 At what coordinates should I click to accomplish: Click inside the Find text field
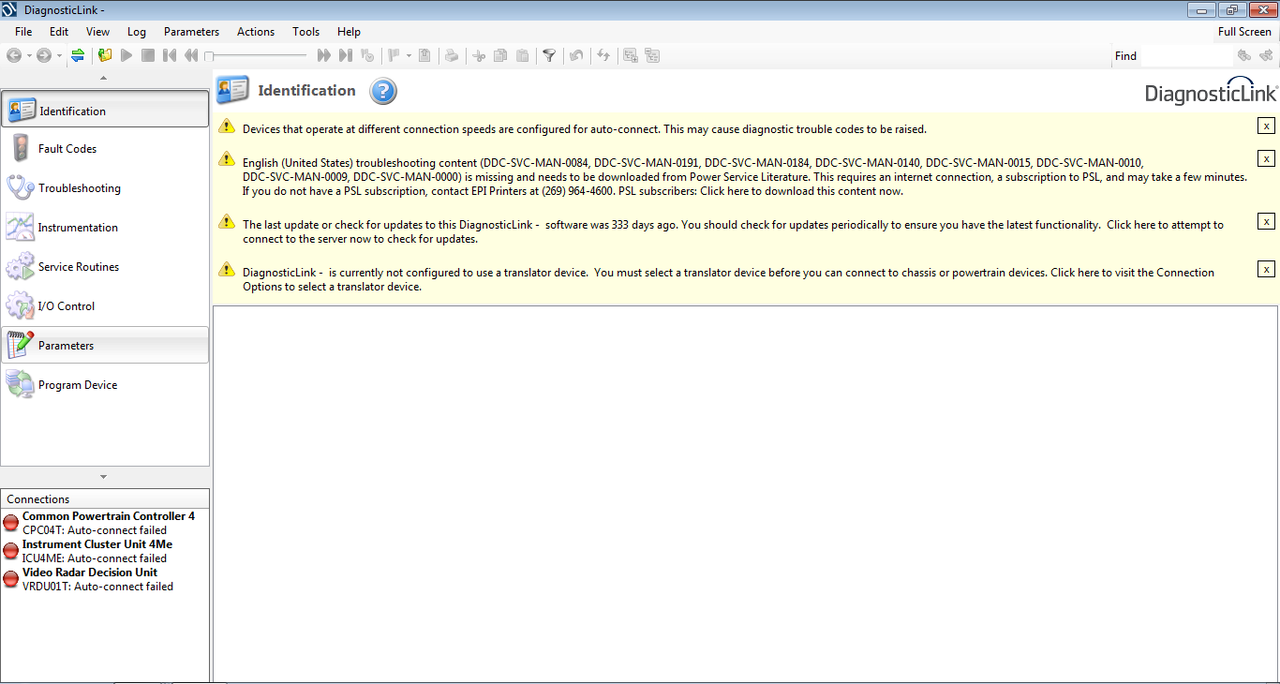tap(1187, 56)
